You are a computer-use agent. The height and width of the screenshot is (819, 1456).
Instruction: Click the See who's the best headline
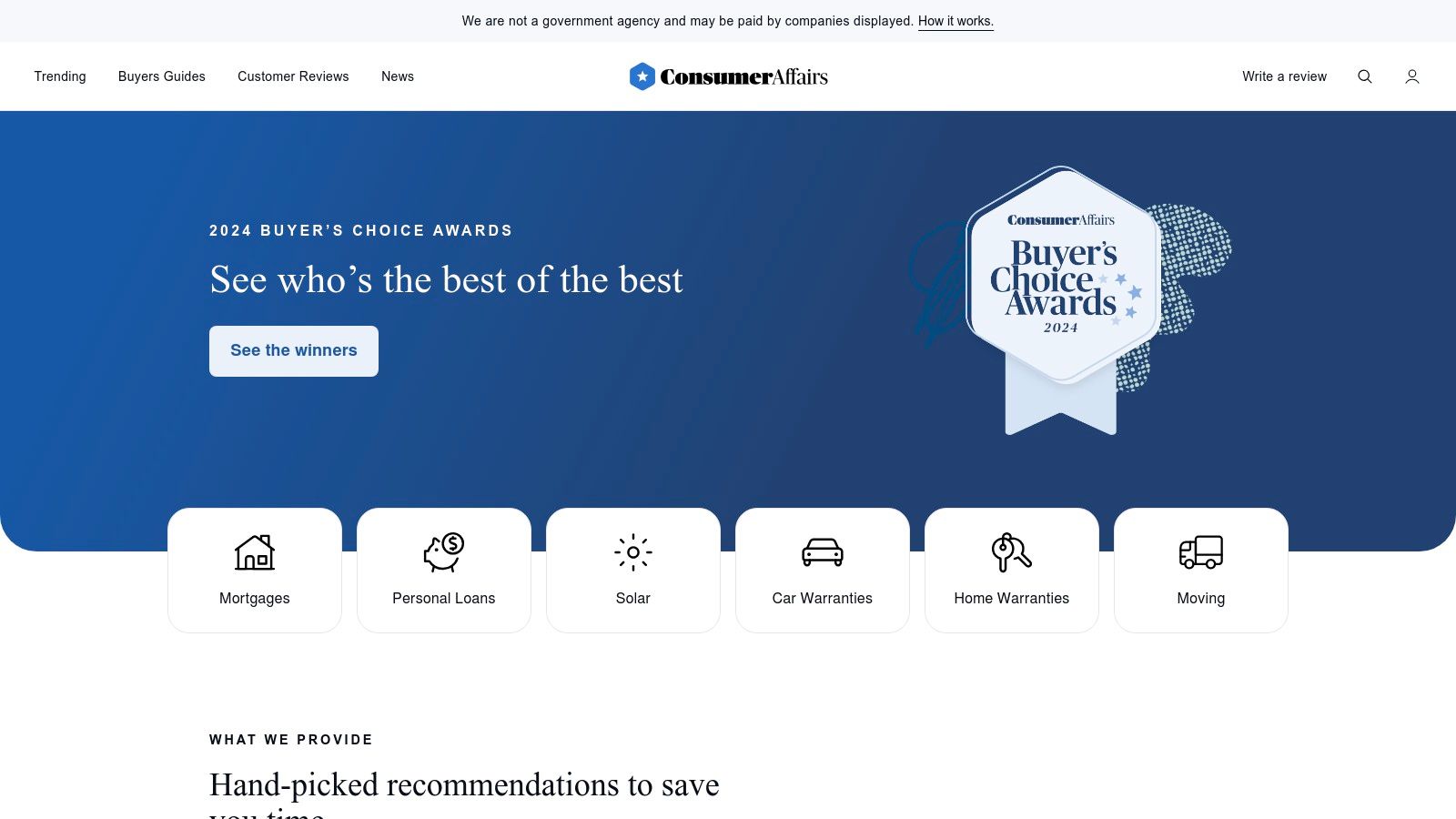point(446,279)
